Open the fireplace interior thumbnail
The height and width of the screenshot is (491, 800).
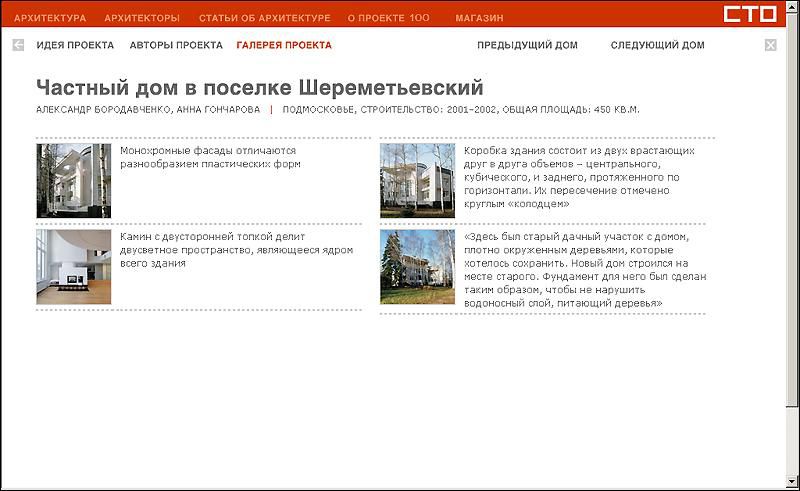73,266
